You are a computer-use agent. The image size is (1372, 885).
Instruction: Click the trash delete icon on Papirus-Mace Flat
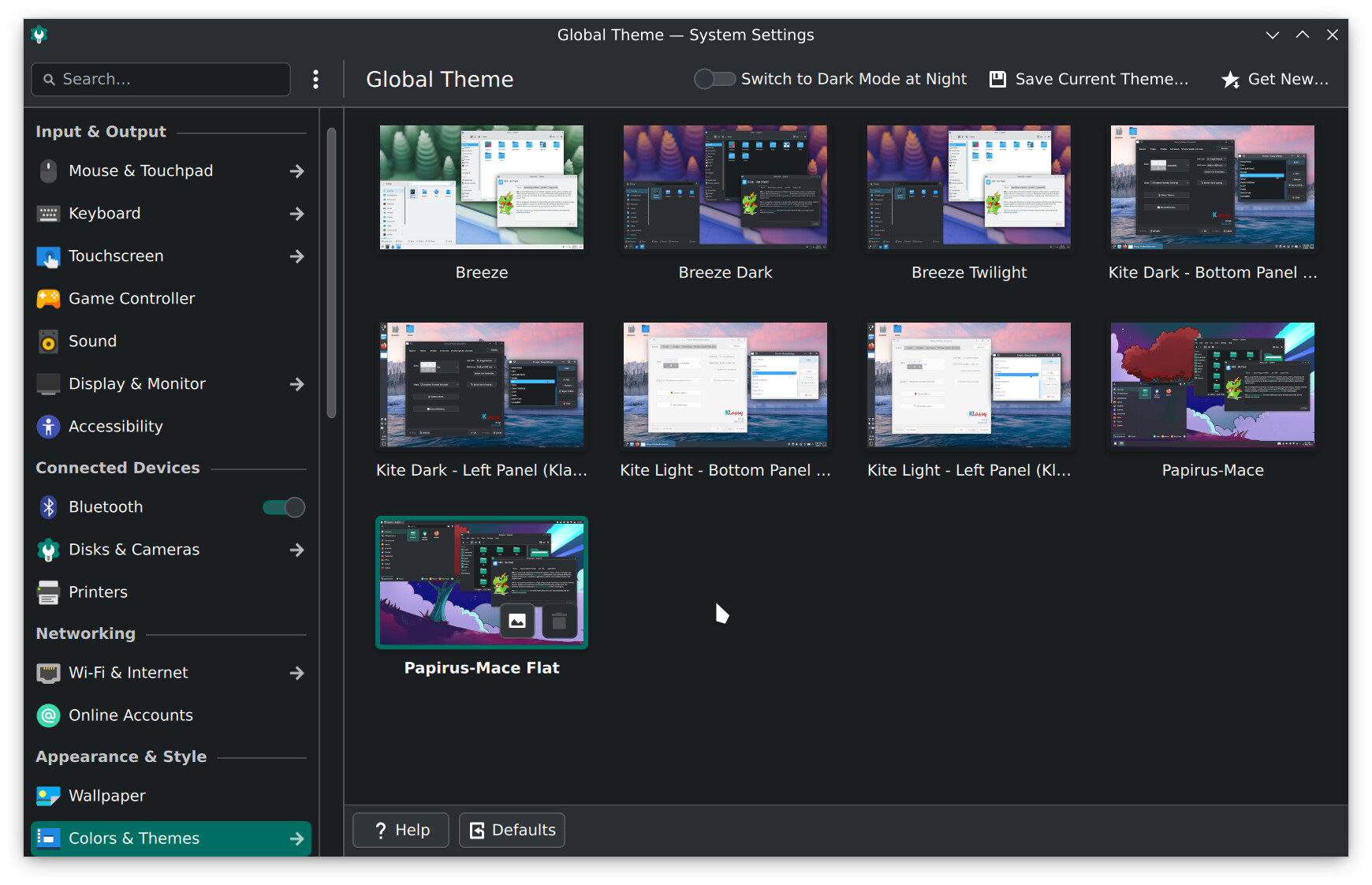(559, 622)
